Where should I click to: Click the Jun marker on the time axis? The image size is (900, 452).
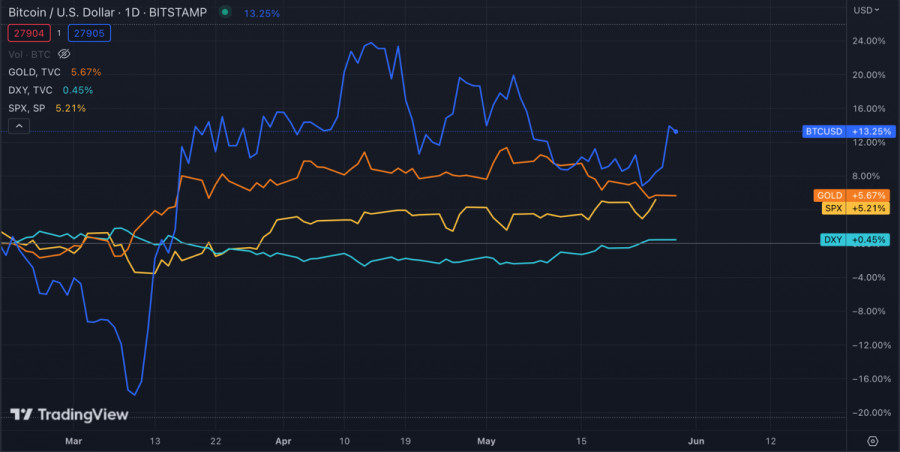[x=698, y=440]
